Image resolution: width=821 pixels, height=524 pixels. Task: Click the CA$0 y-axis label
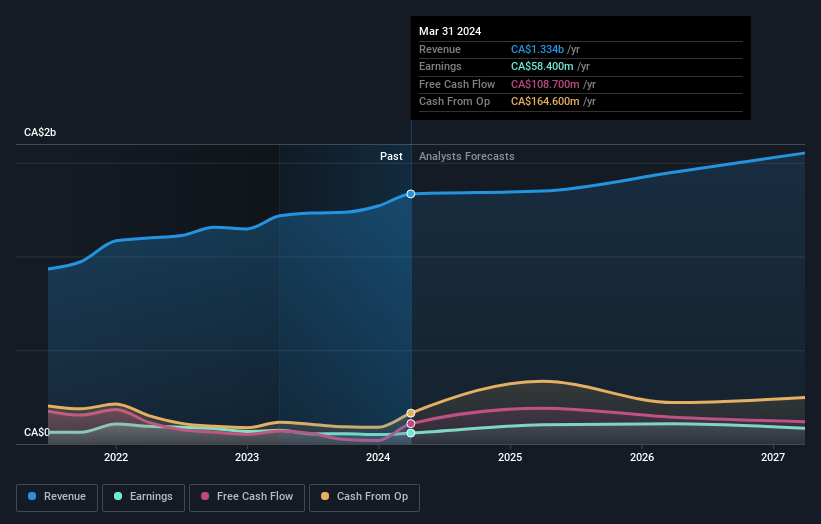pos(37,432)
